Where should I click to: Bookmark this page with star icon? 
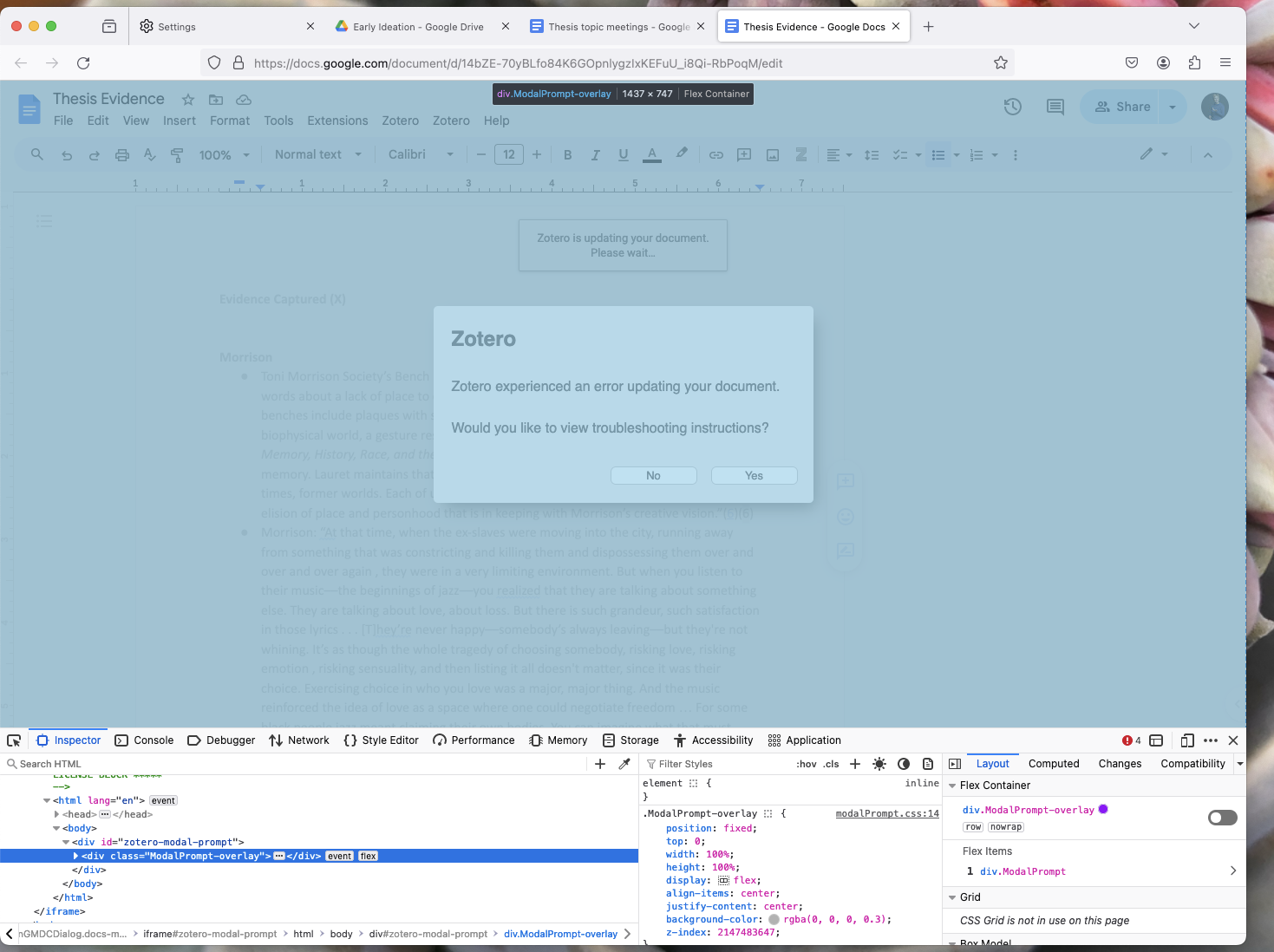(x=1001, y=62)
